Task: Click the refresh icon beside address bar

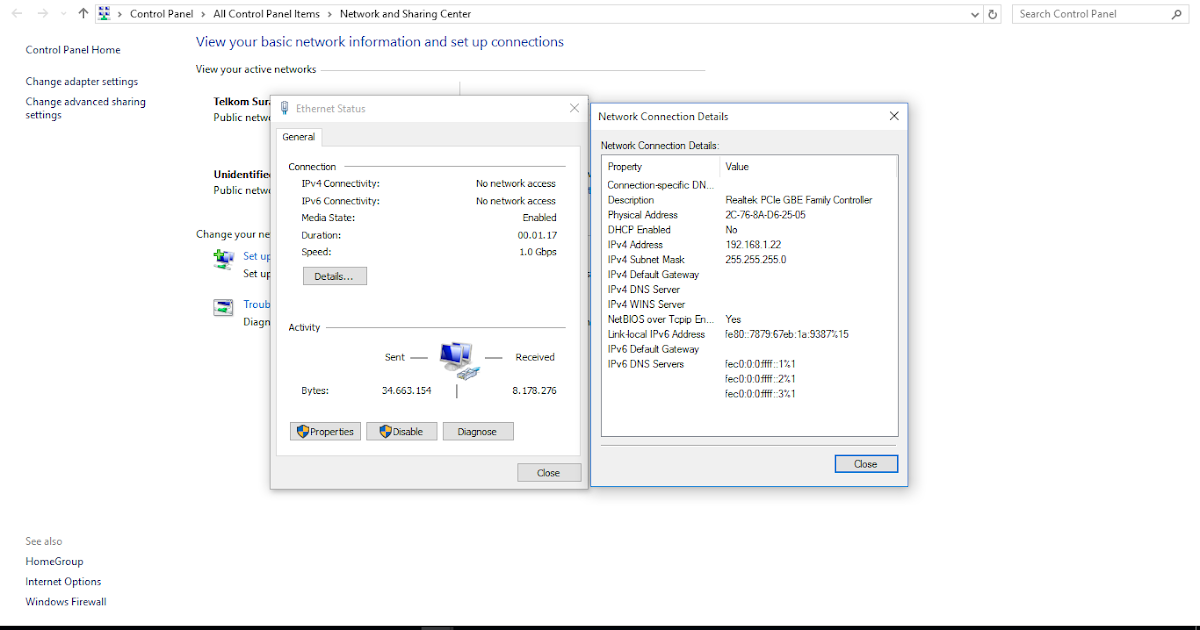Action: (x=993, y=13)
